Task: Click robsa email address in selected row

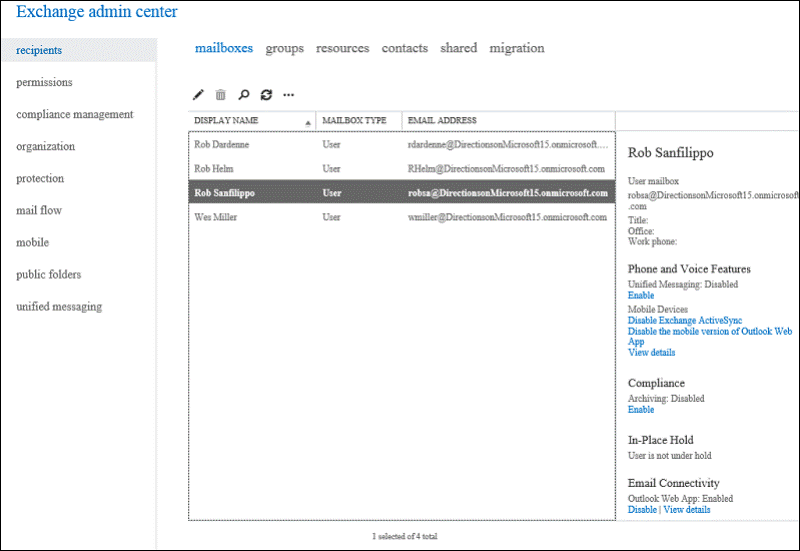Action: coord(508,193)
